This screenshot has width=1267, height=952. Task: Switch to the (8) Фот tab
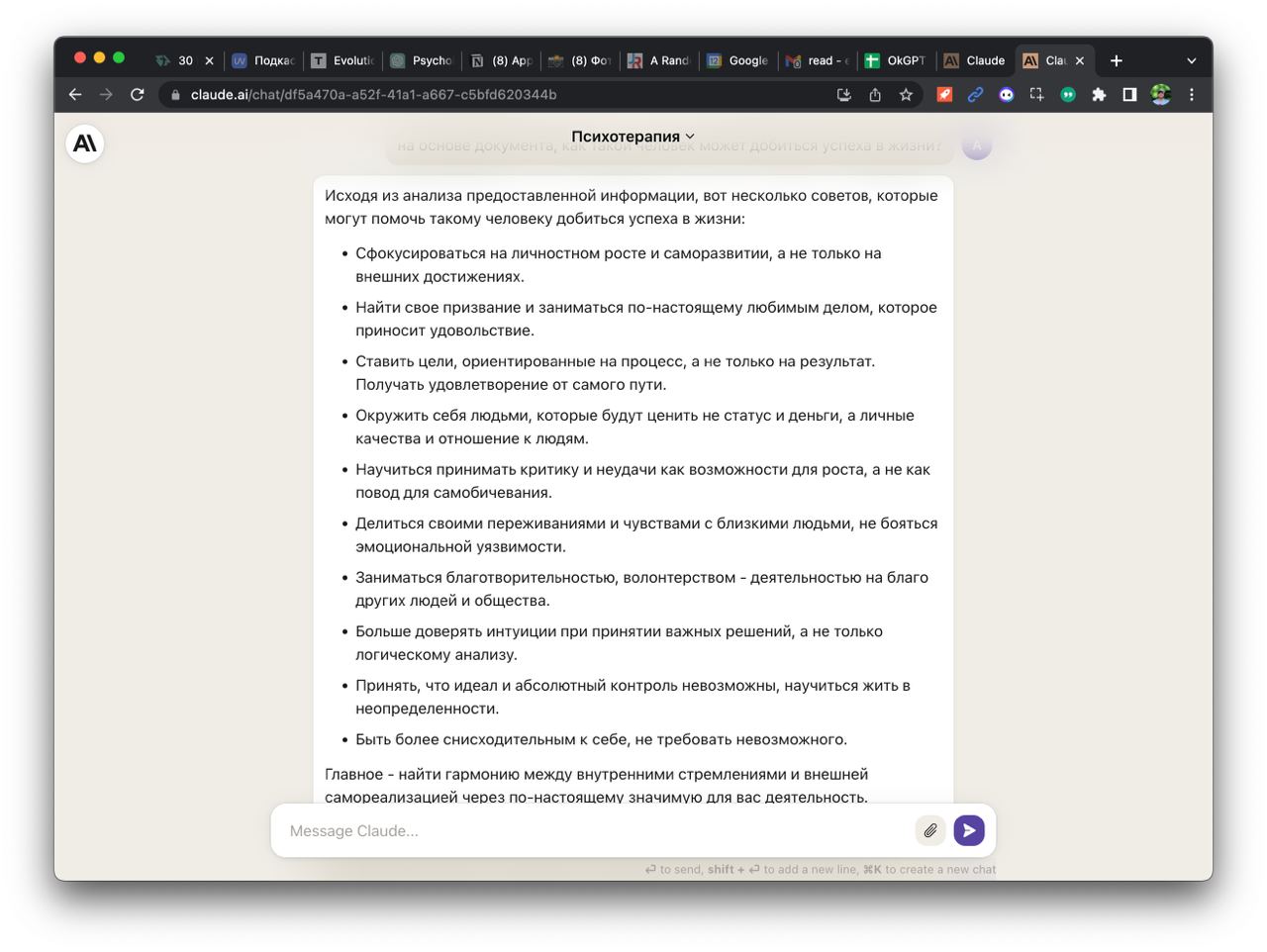[581, 60]
